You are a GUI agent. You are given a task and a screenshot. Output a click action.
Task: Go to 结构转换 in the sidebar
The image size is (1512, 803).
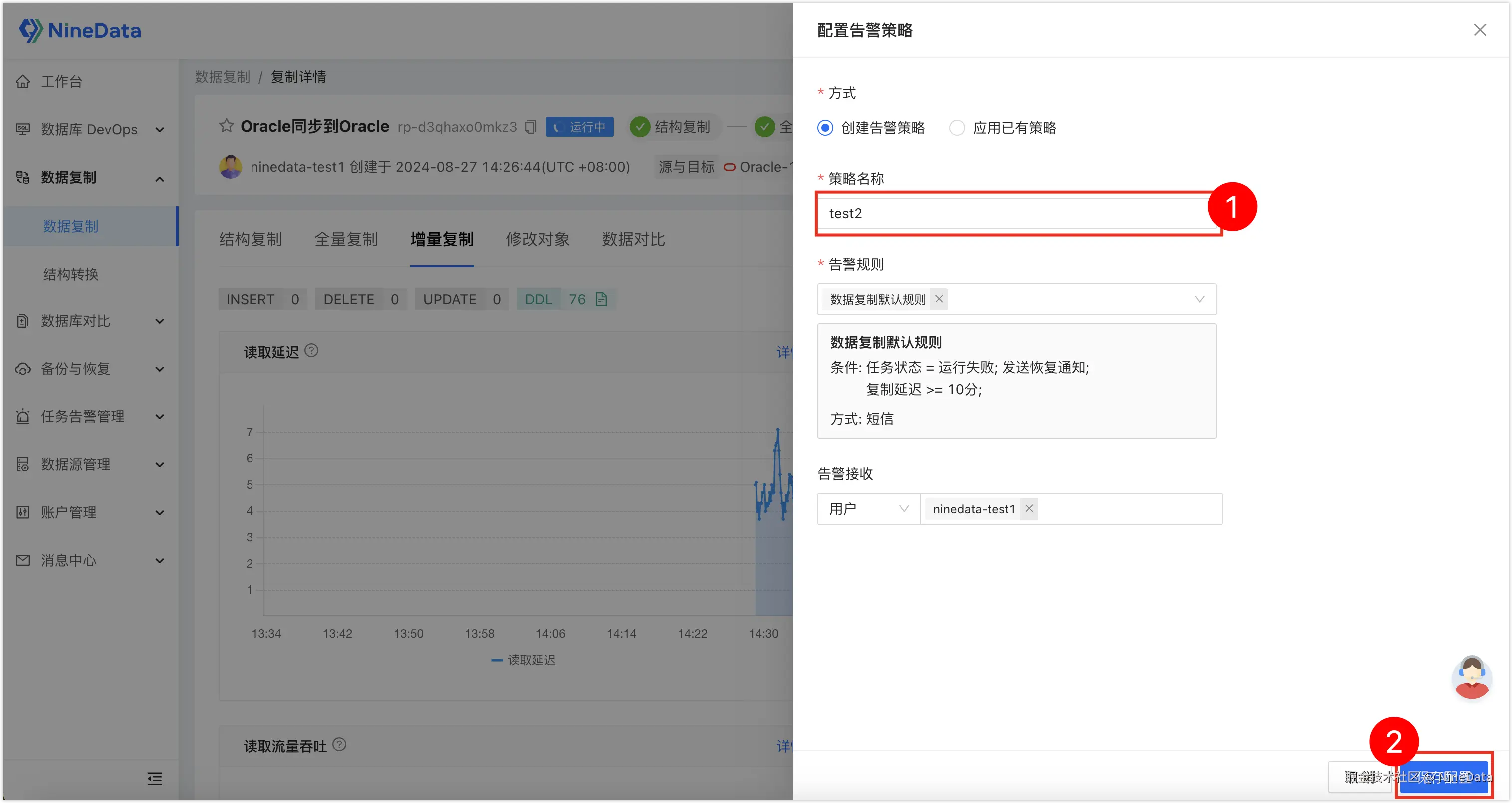coord(71,274)
